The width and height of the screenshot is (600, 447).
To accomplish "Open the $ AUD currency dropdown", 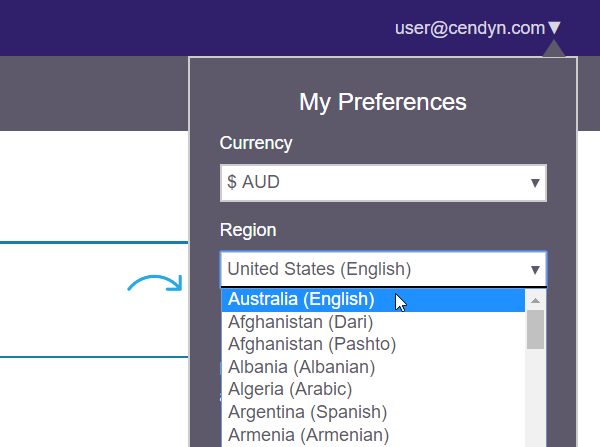I will (383, 183).
